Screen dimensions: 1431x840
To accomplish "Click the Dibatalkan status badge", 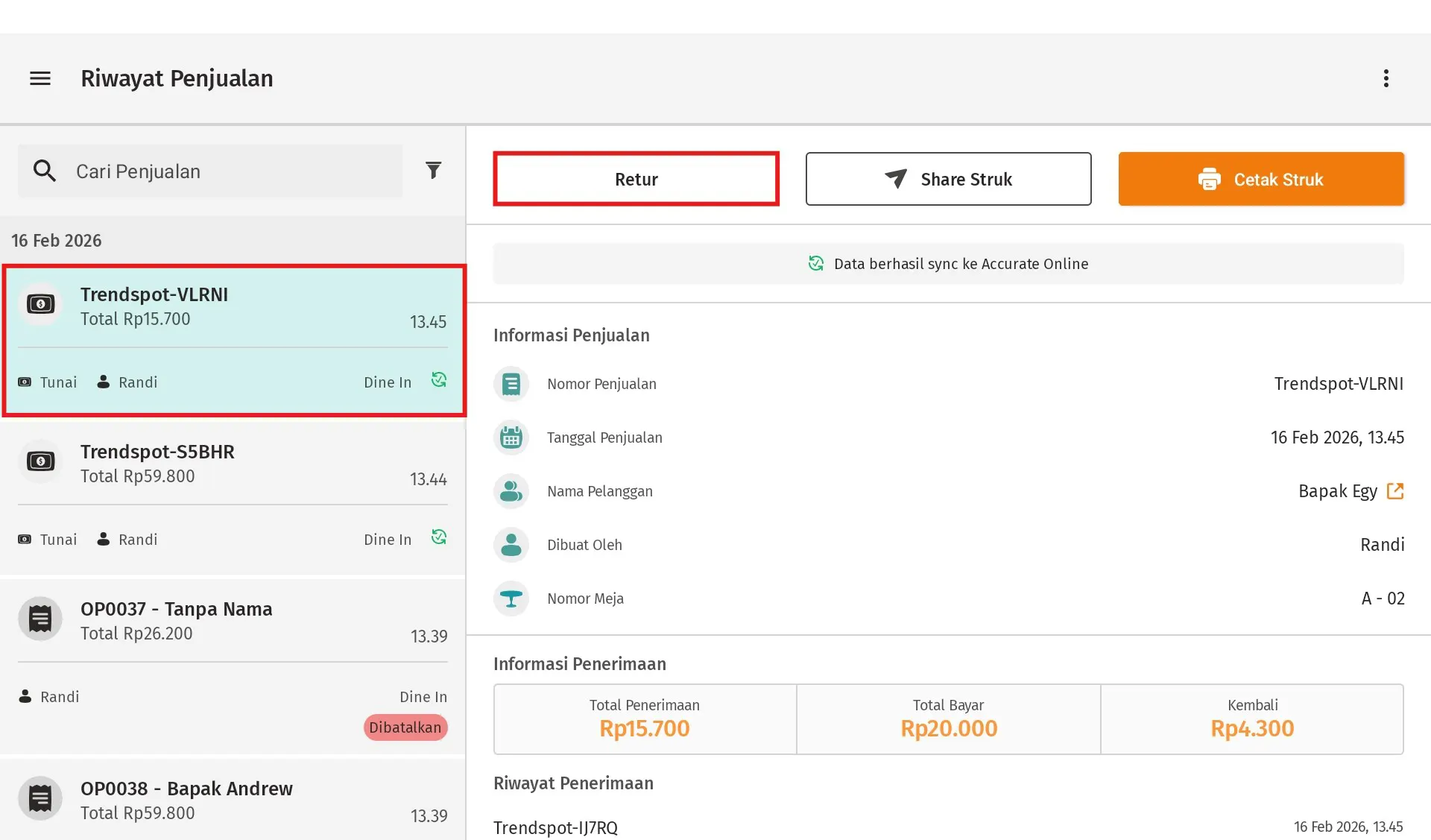I will pyautogui.click(x=405, y=727).
